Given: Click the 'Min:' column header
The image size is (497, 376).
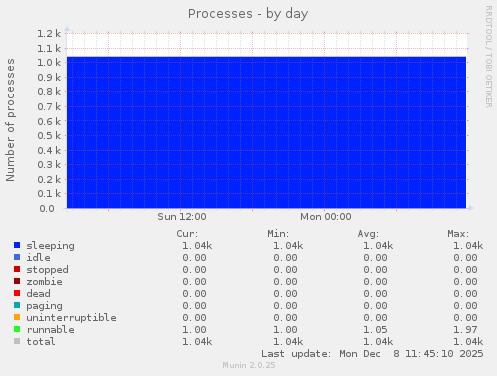Looking at the screenshot, I should (278, 234).
